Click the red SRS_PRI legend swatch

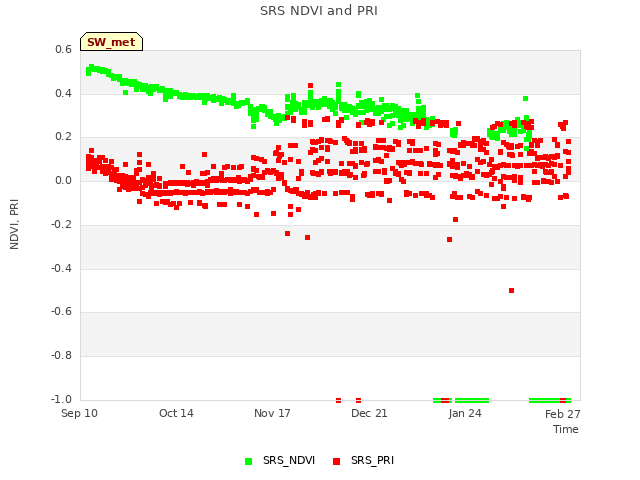pyautogui.click(x=336, y=461)
